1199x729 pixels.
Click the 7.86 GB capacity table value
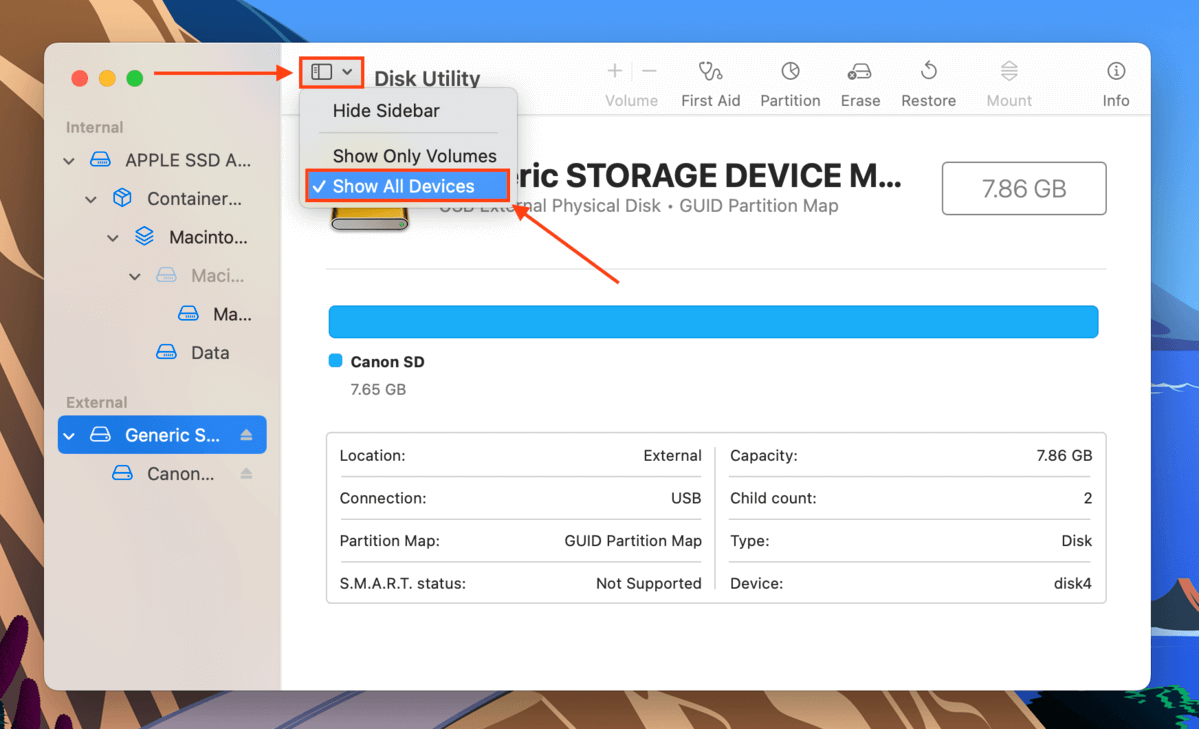tap(1064, 455)
